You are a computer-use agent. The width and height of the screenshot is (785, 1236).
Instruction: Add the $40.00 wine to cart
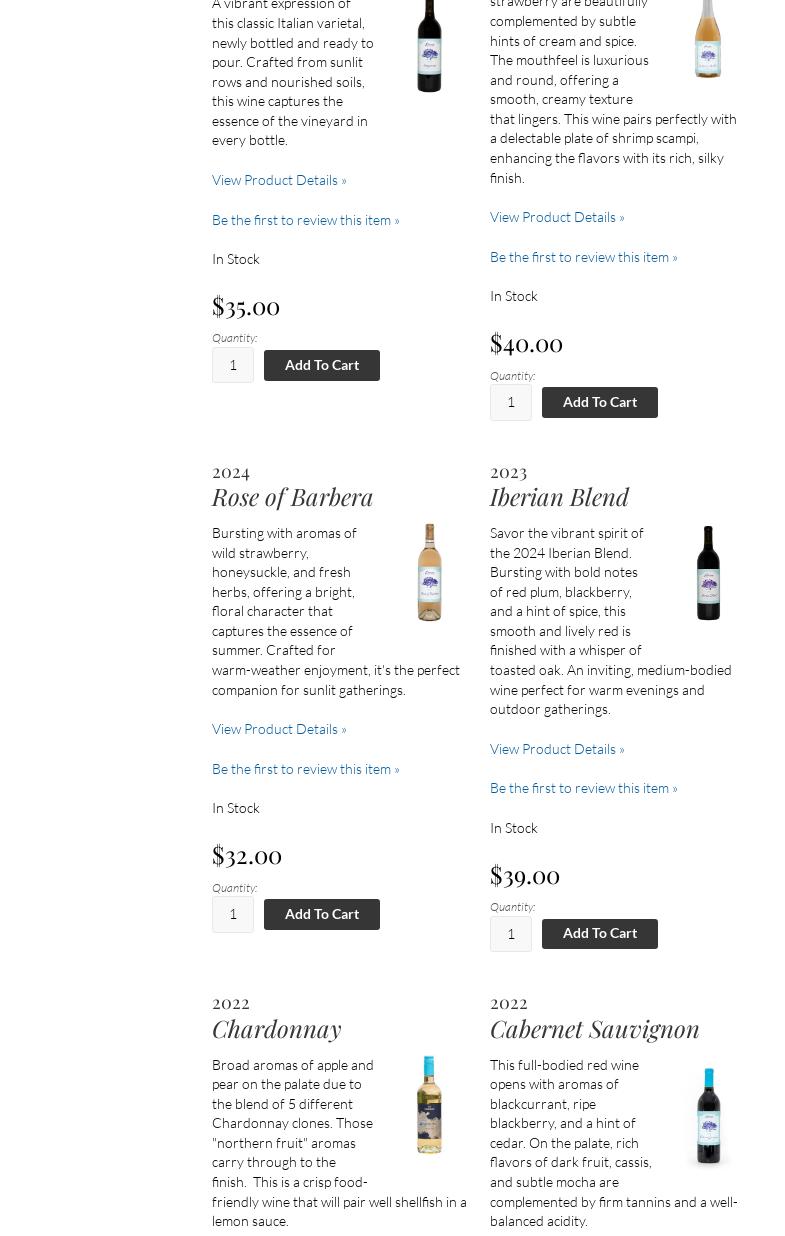pyautogui.click(x=599, y=402)
